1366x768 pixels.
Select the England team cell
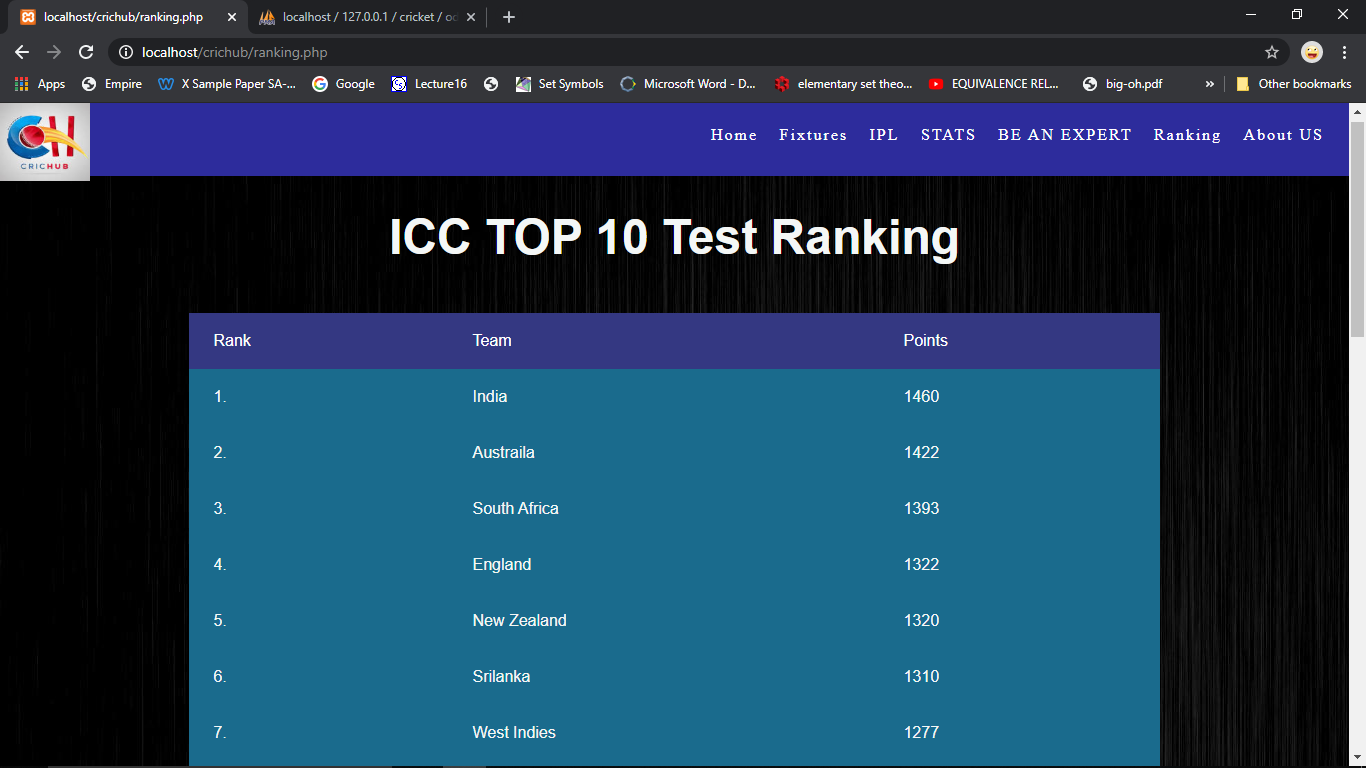coord(502,565)
